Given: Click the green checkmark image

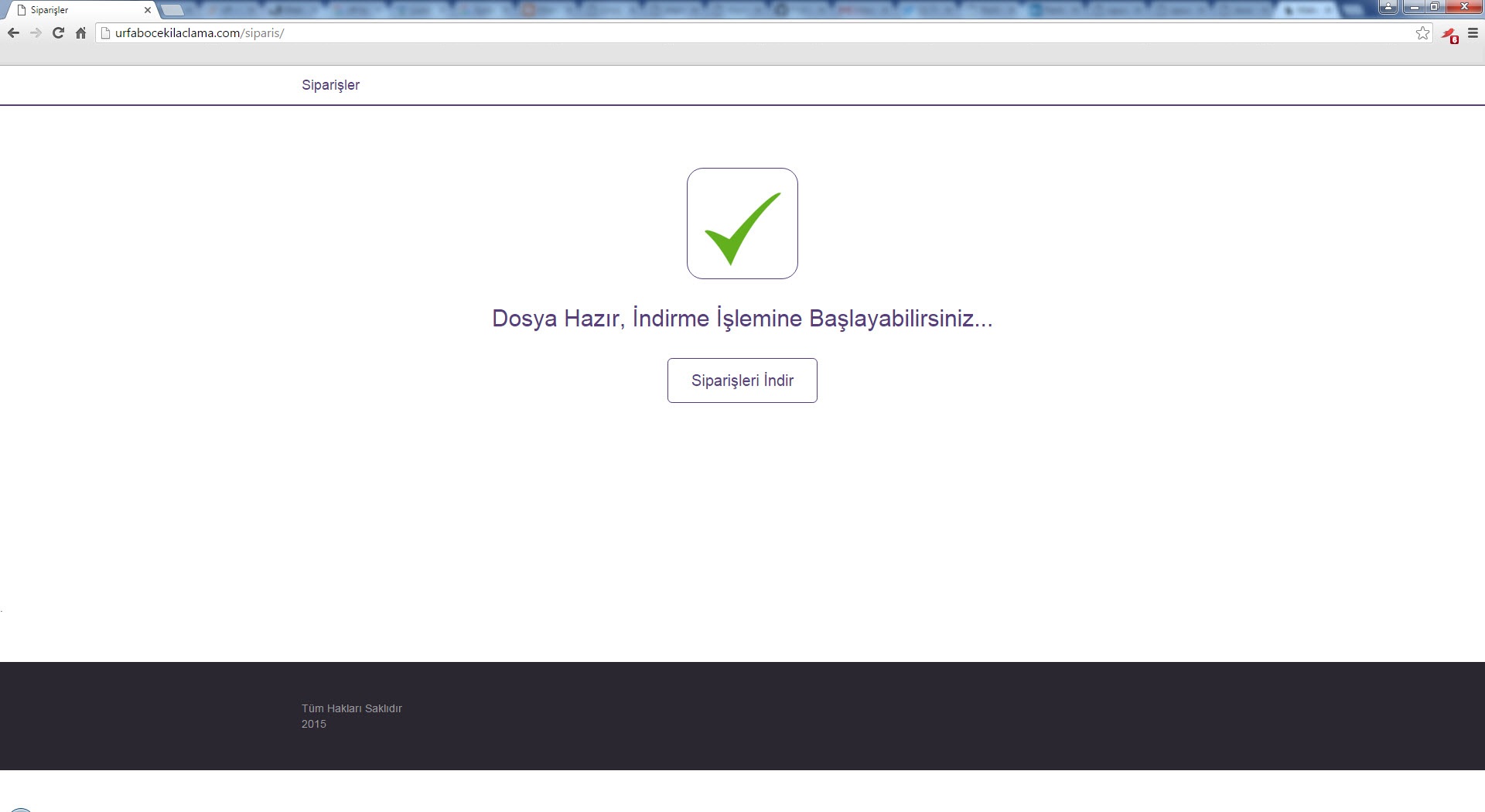Looking at the screenshot, I should (x=742, y=223).
